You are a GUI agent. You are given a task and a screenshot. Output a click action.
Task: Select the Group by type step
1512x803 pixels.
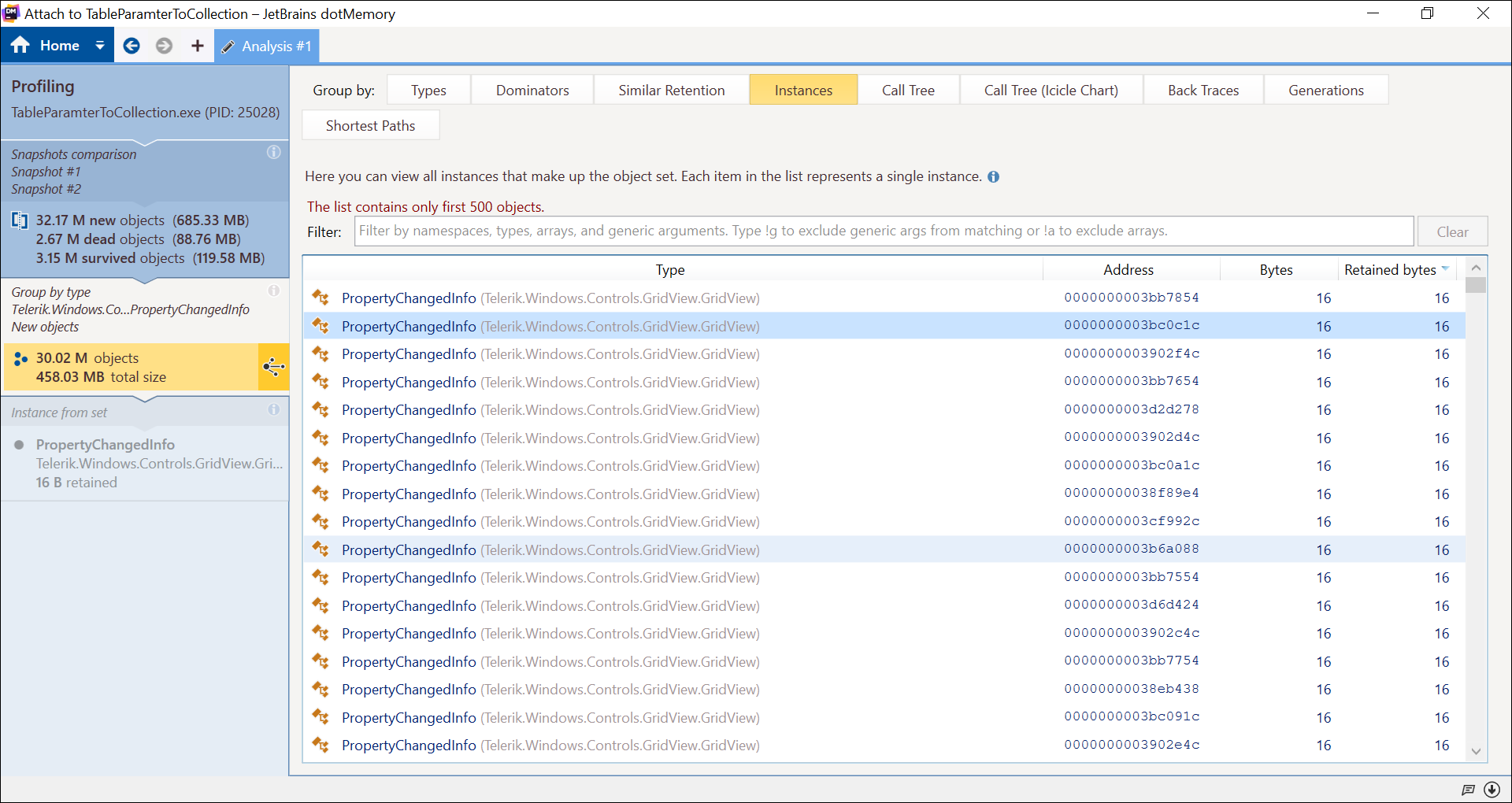(x=145, y=309)
